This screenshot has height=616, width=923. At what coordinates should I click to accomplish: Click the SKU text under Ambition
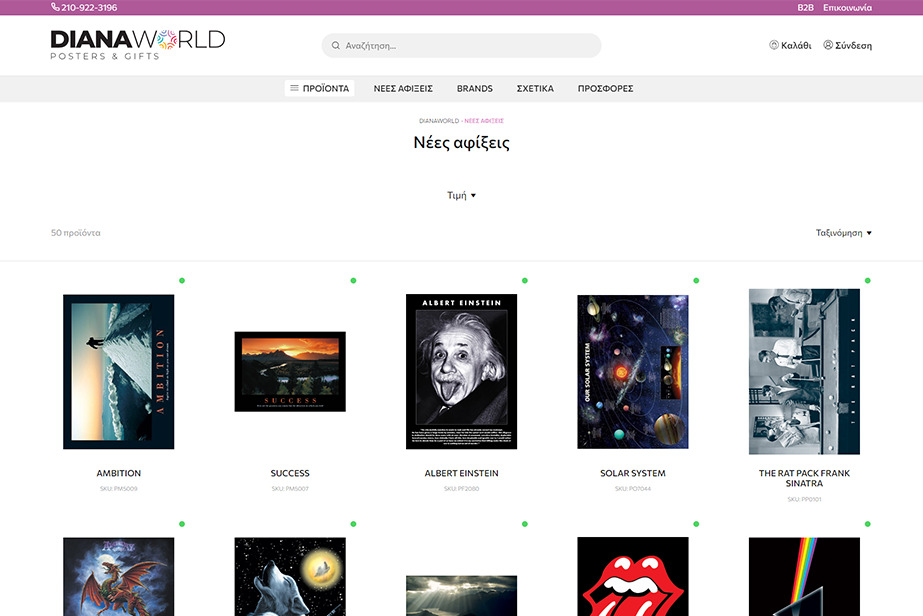tap(118, 489)
